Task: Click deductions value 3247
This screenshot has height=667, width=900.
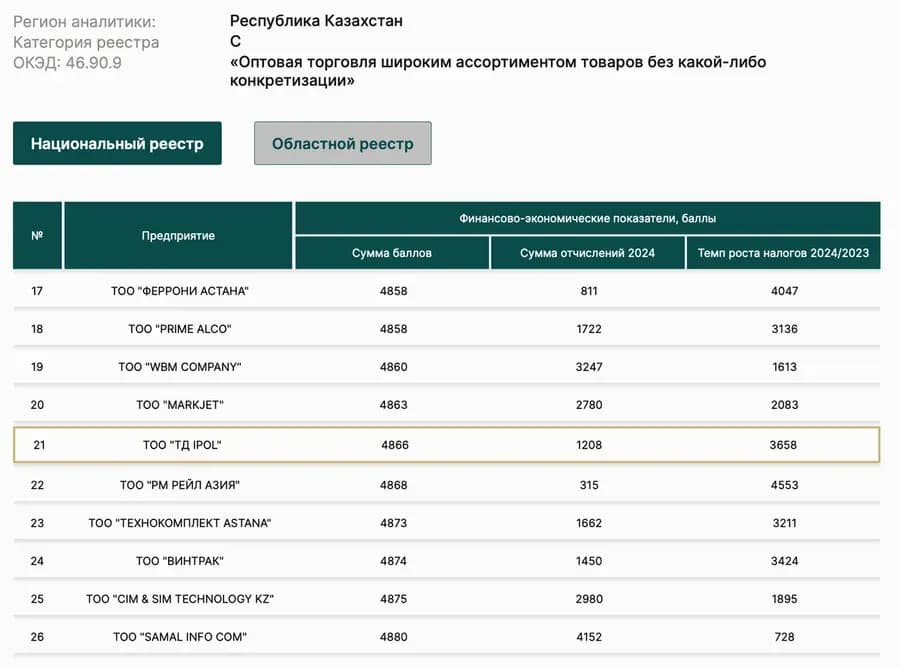Action: point(589,367)
